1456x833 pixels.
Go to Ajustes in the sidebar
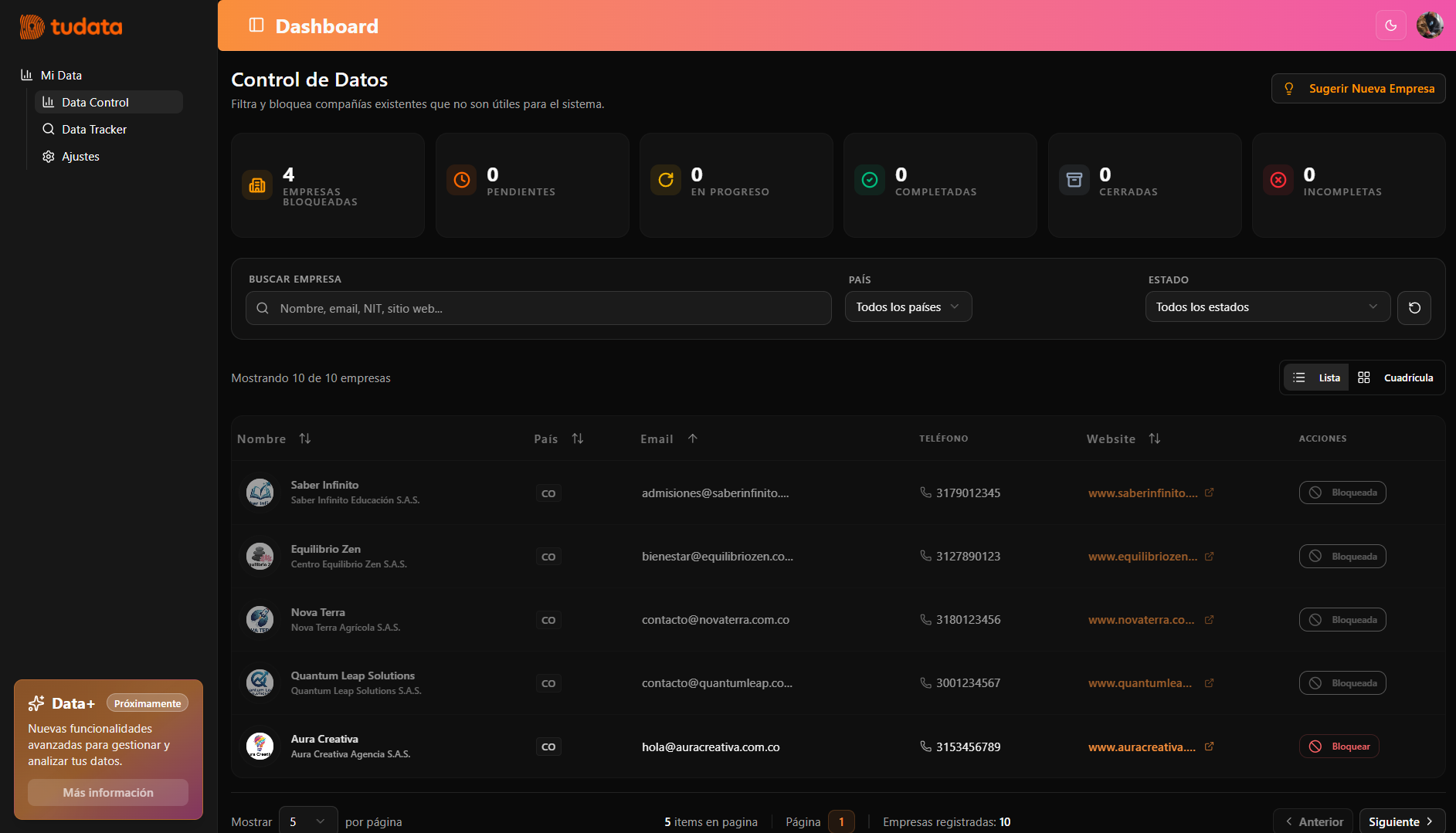click(x=80, y=156)
